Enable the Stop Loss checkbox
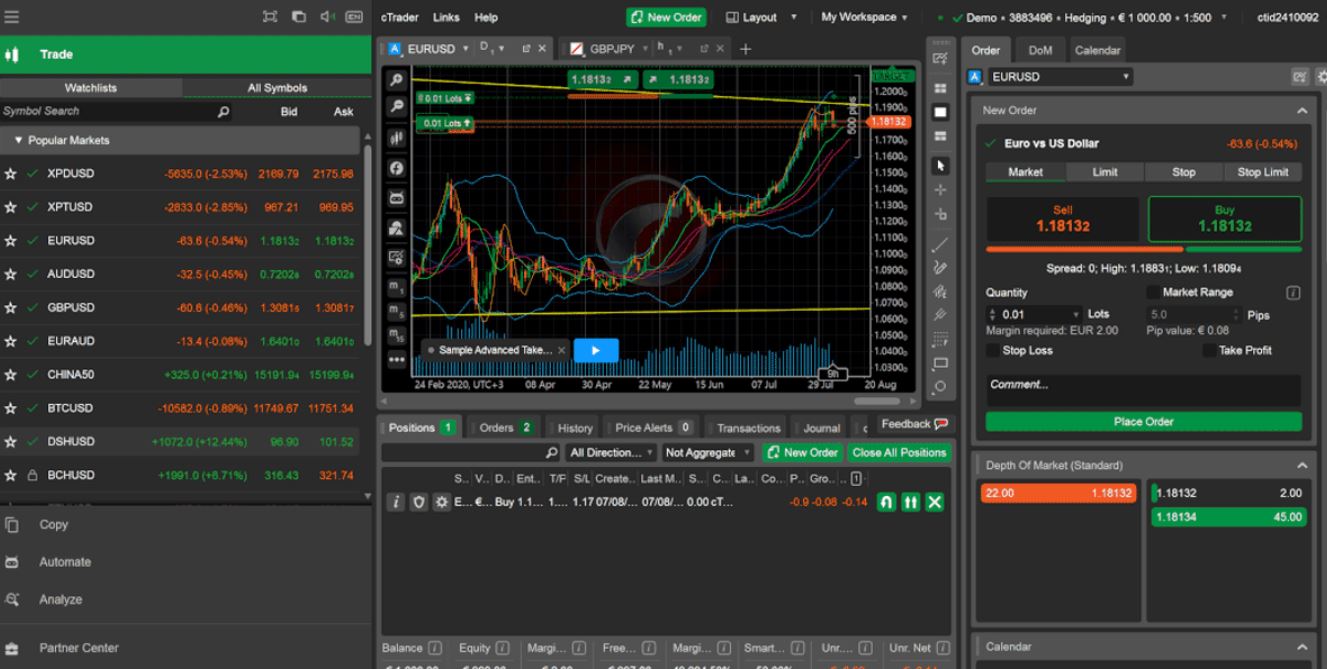Image resolution: width=1327 pixels, height=669 pixels. [x=993, y=350]
